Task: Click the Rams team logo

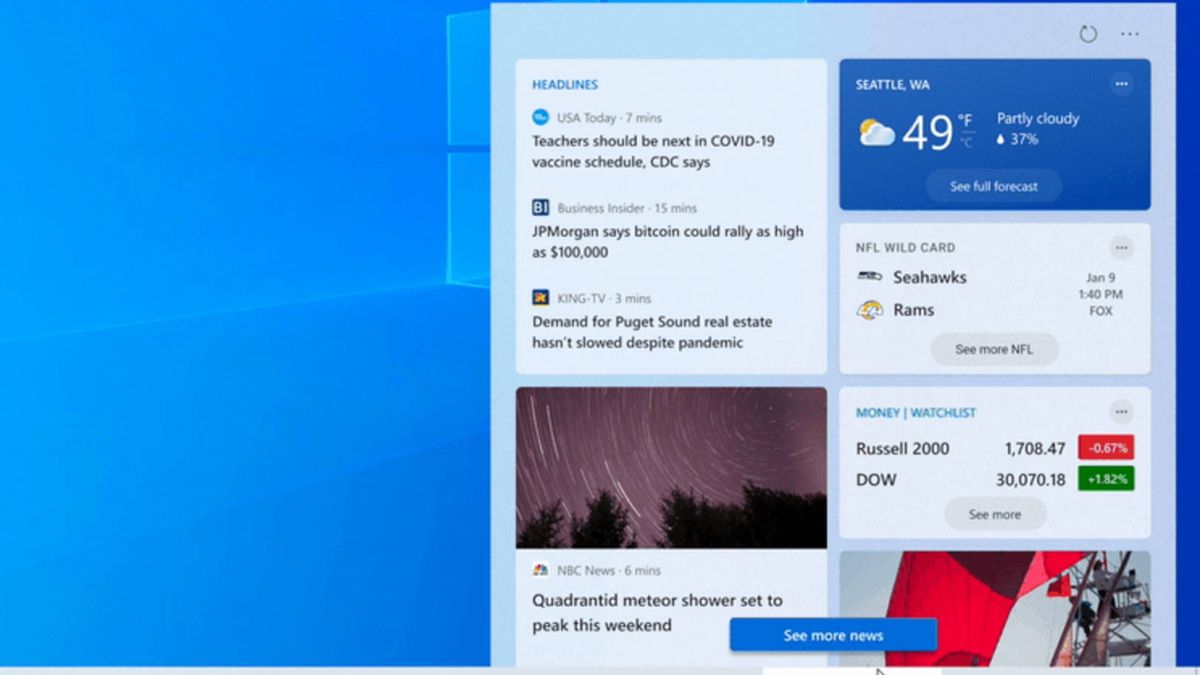Action: coord(870,310)
